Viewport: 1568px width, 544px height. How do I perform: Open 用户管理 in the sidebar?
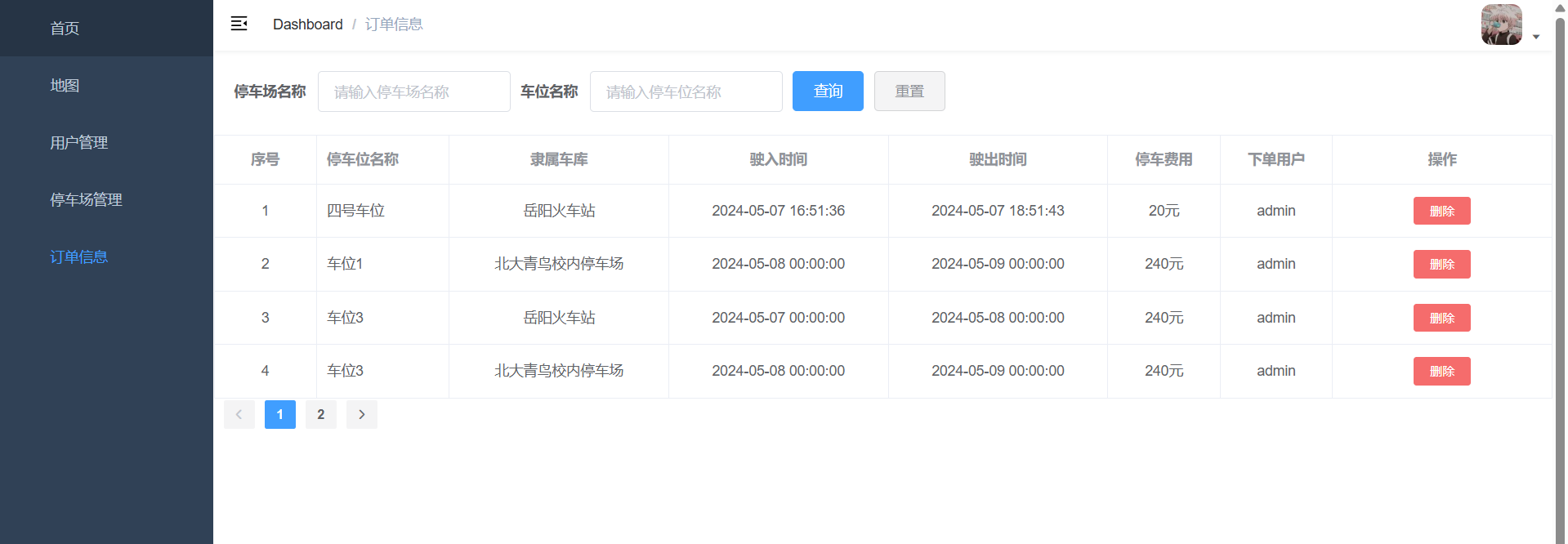106,142
